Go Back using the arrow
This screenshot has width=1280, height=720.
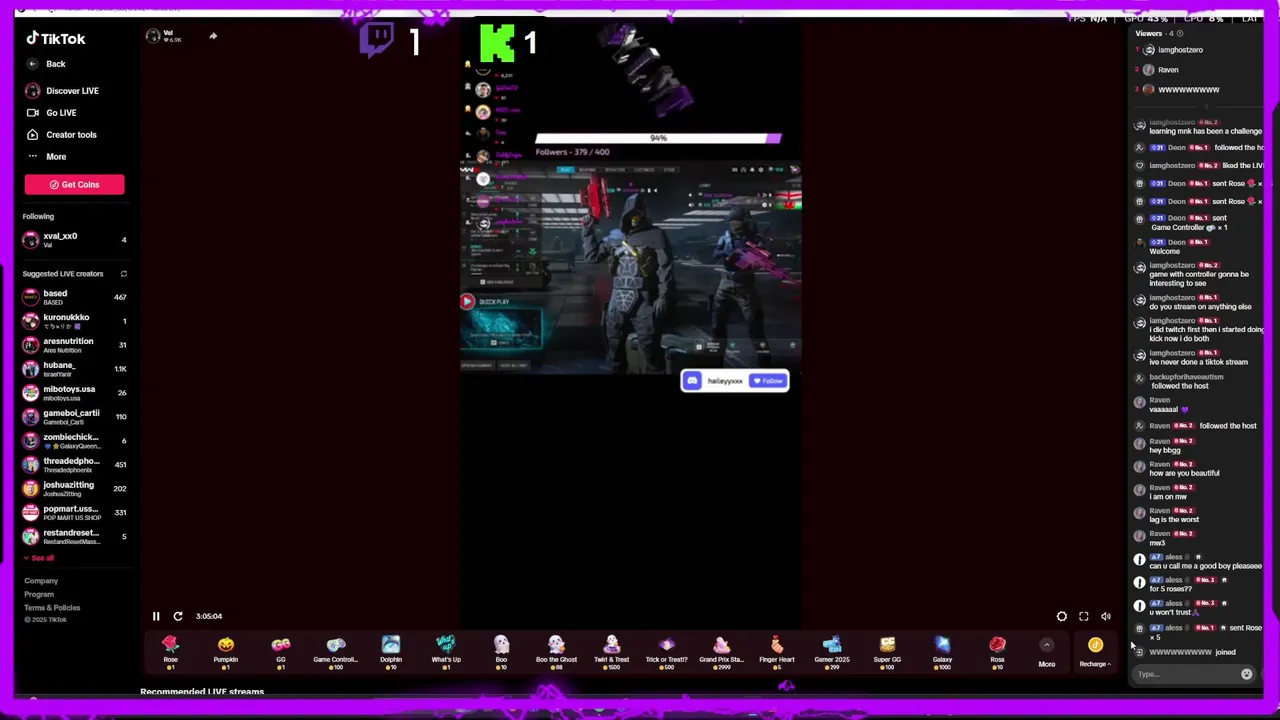pyautogui.click(x=33, y=64)
